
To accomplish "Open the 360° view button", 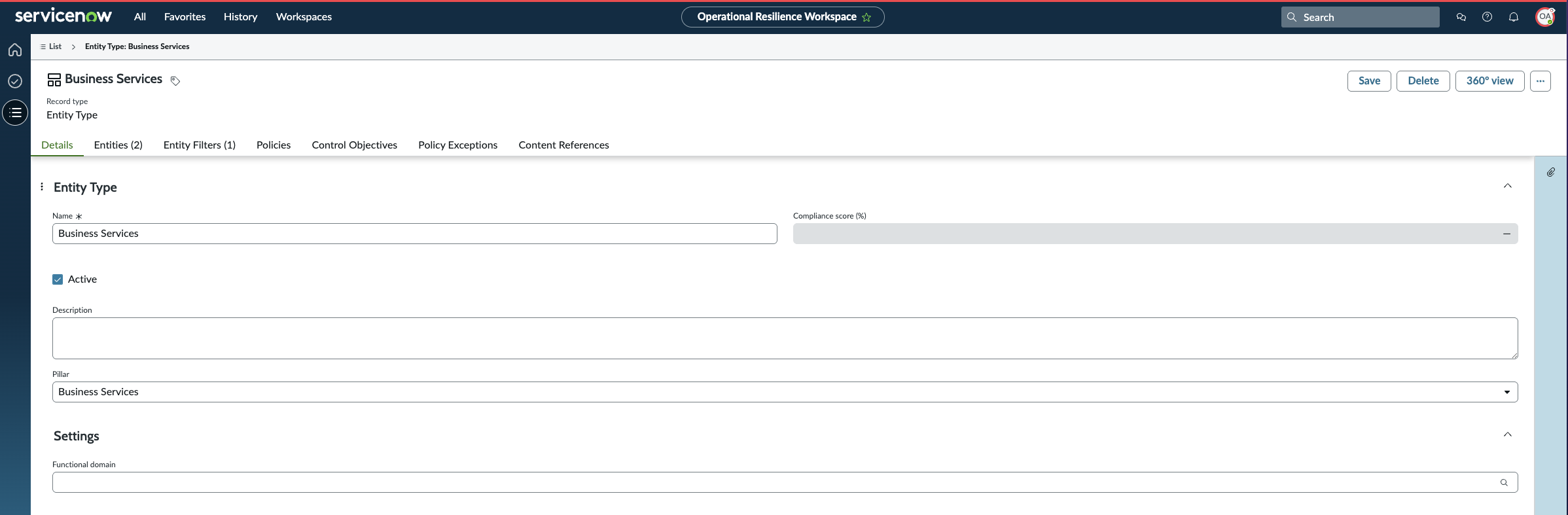I will click(1490, 81).
